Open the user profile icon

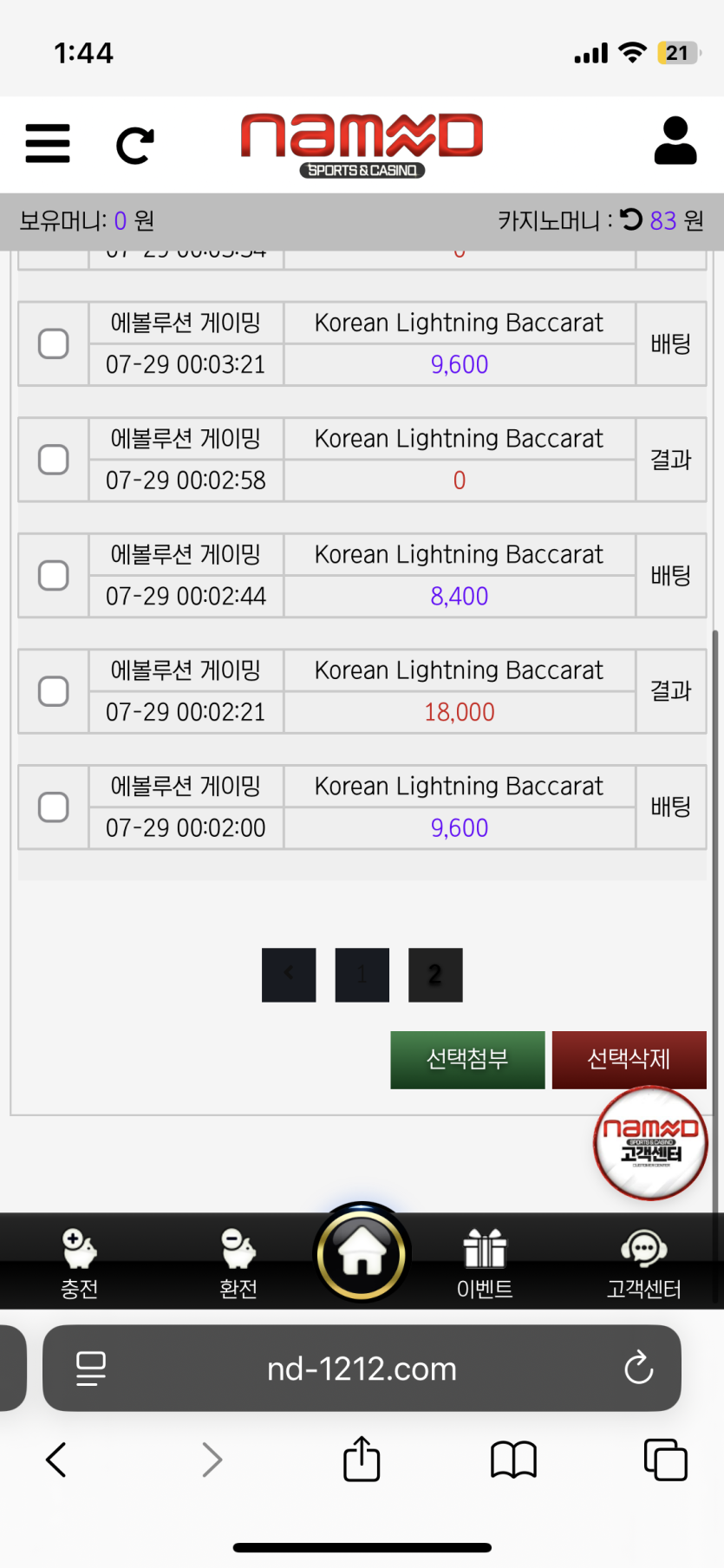point(675,141)
